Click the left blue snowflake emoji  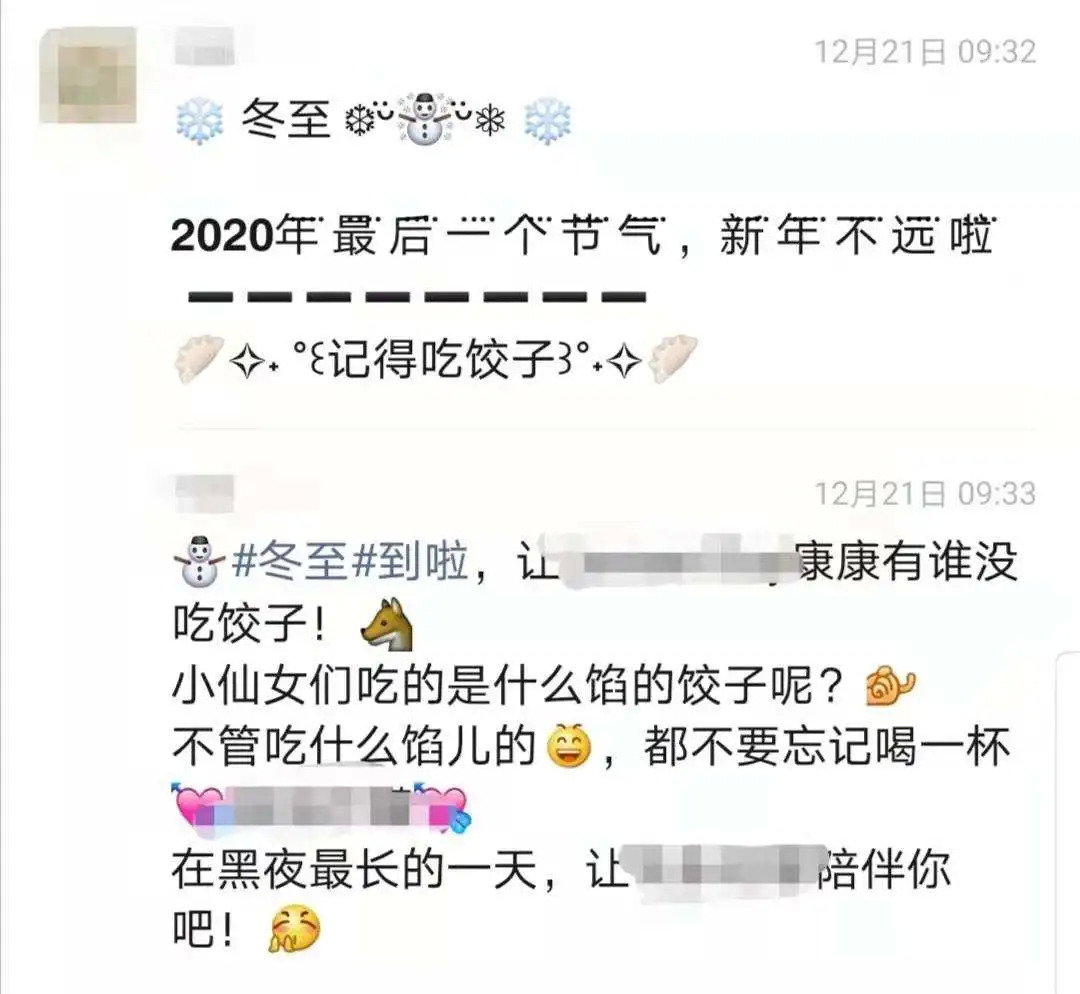[200, 121]
